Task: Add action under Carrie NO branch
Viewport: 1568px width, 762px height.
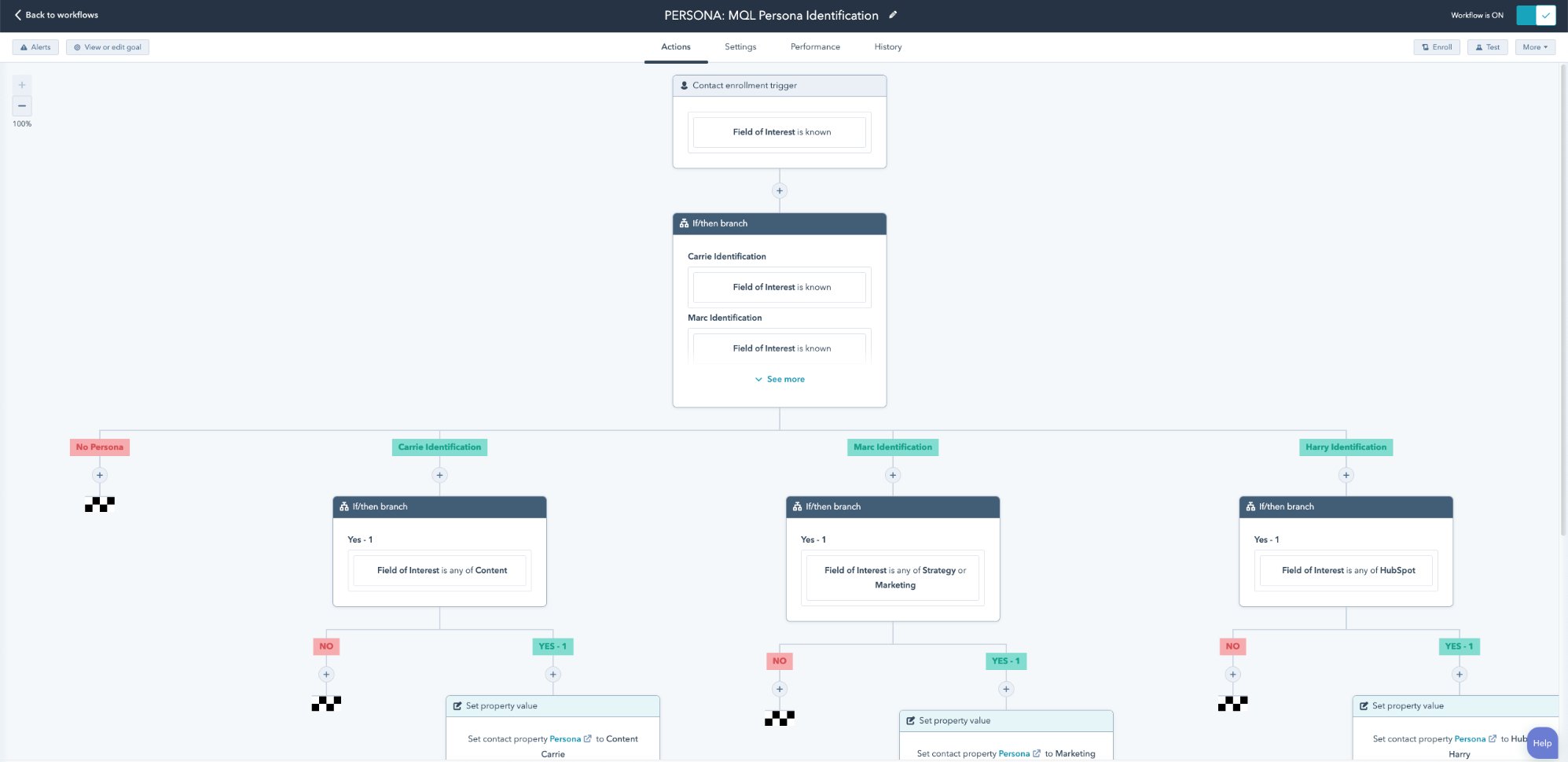Action: 326,674
